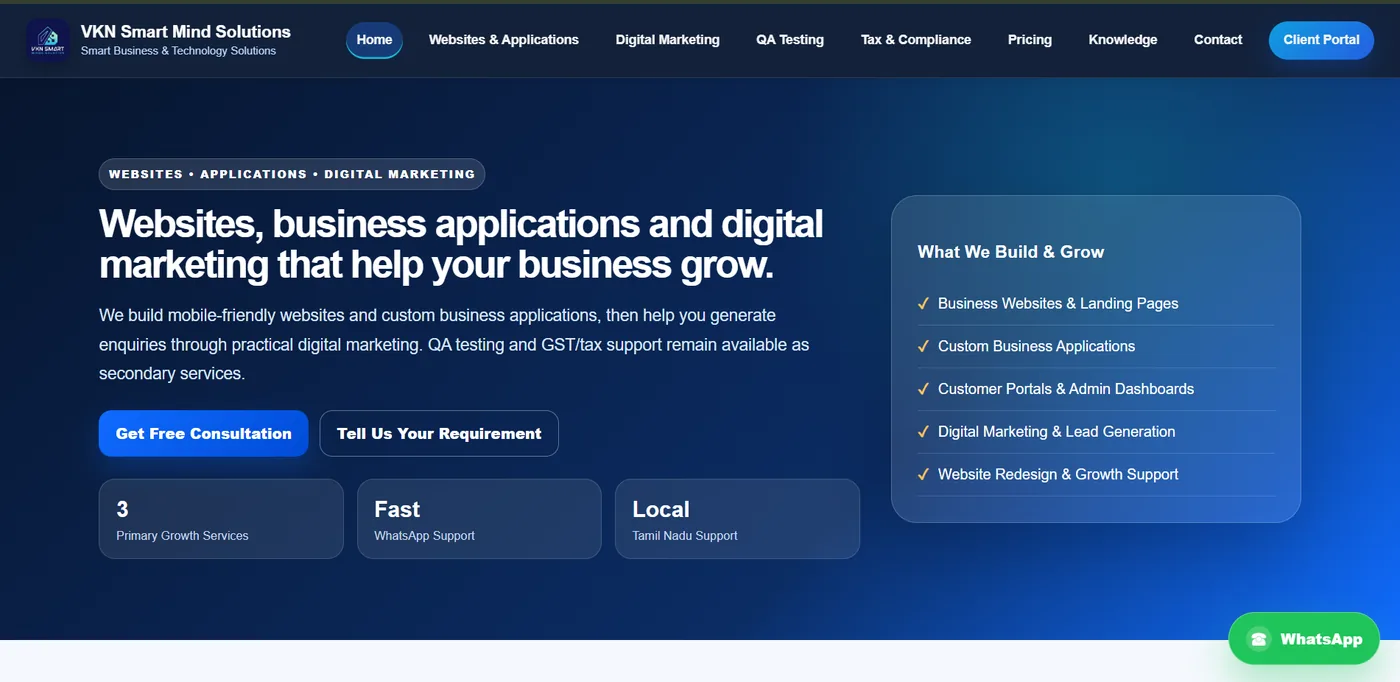The width and height of the screenshot is (1400, 682).
Task: Click Get Free Consultation button
Action: (x=203, y=433)
